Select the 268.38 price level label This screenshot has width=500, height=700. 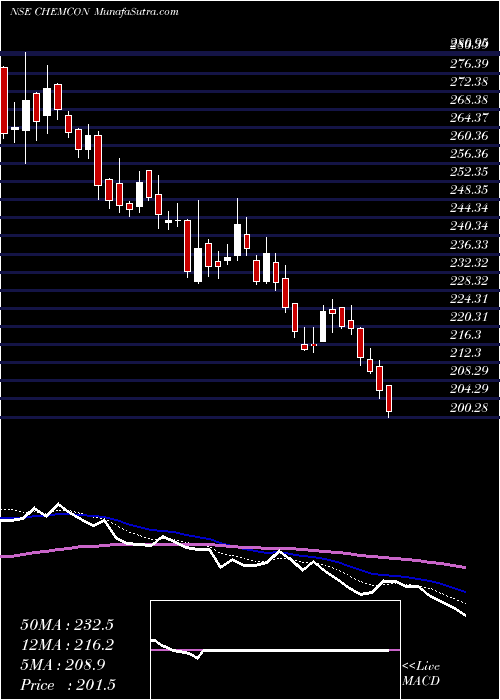[468, 100]
